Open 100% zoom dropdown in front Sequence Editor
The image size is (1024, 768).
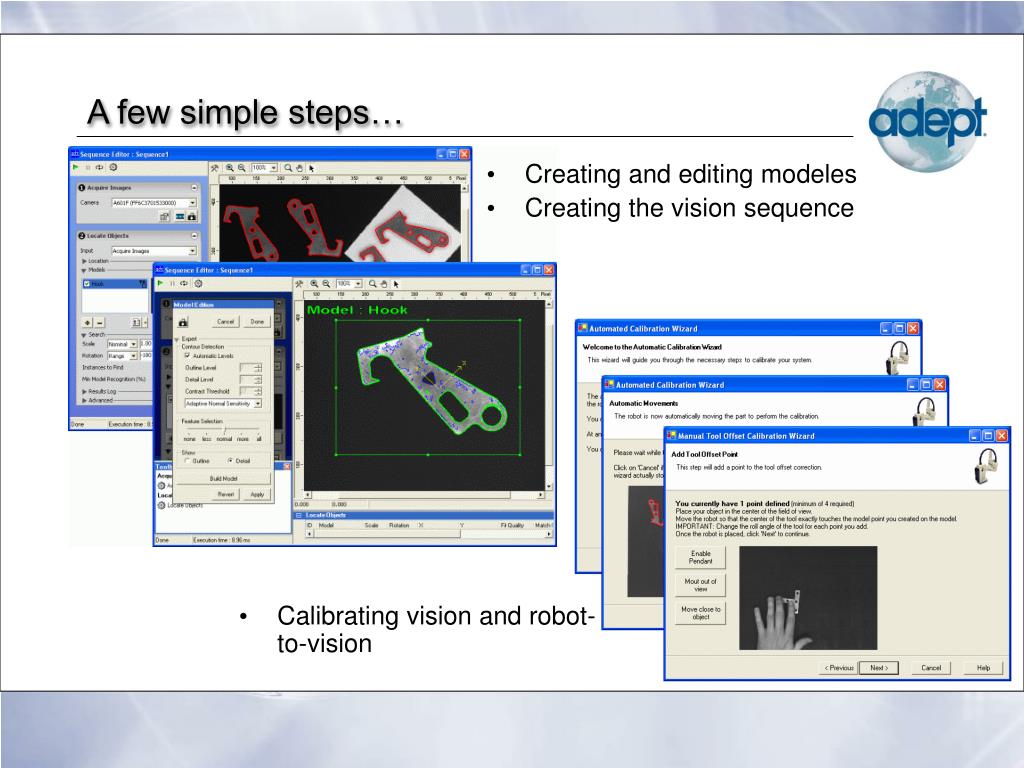pyautogui.click(x=359, y=283)
